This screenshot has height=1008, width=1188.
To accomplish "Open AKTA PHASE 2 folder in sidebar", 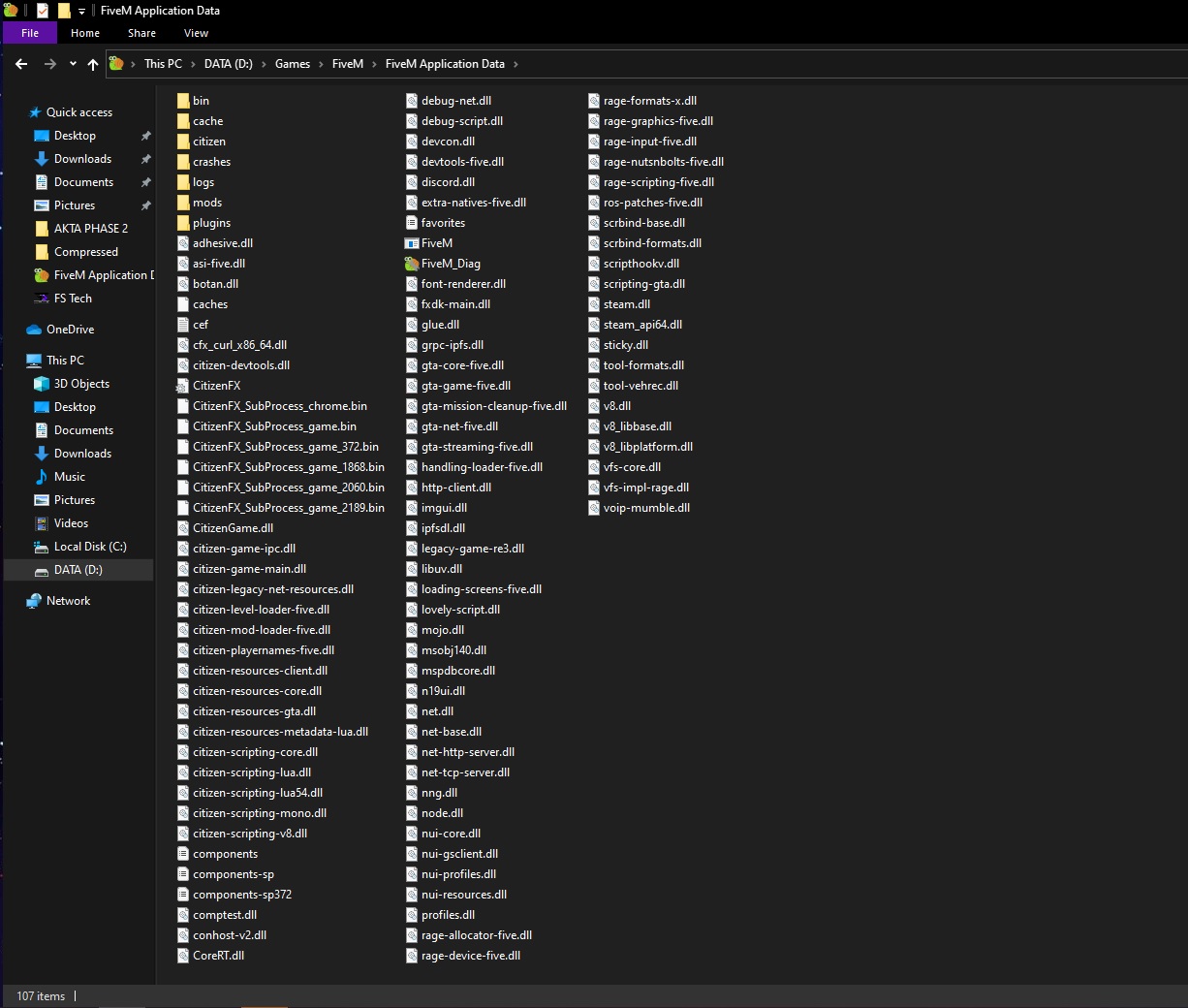I will [90, 229].
